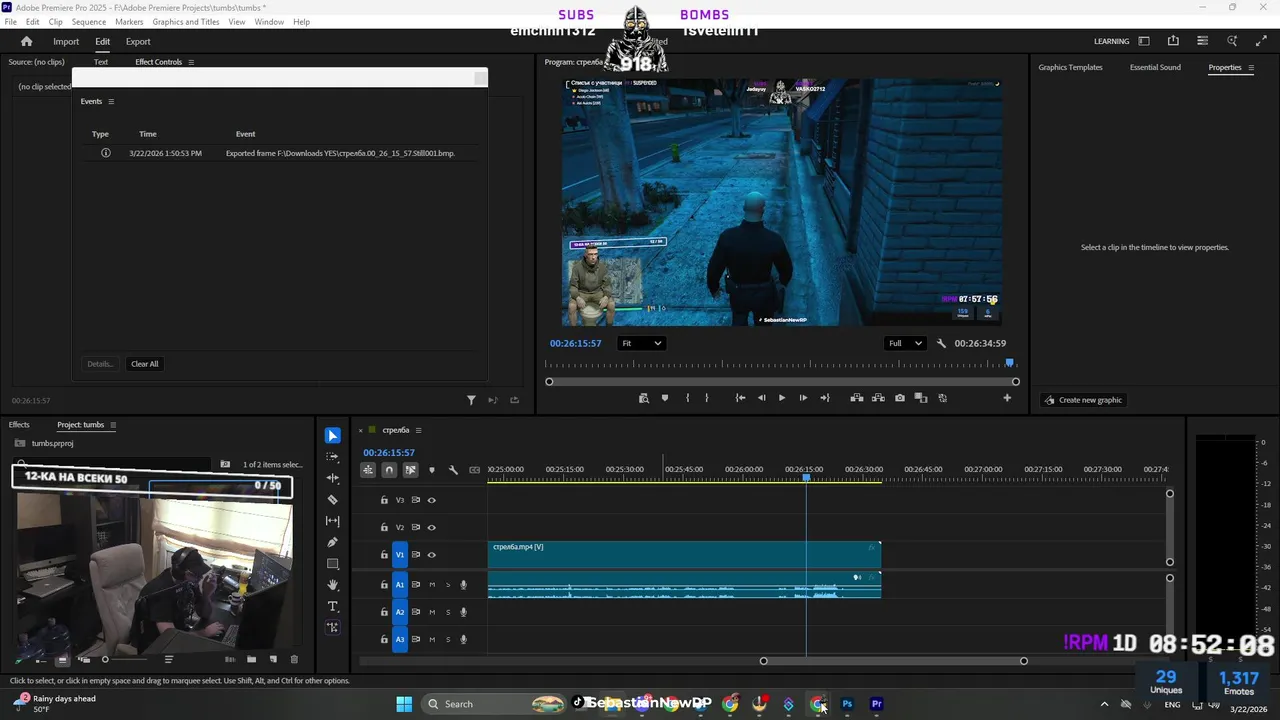Switch to the Essential Sound tab
The height and width of the screenshot is (720, 1280).
click(1155, 67)
